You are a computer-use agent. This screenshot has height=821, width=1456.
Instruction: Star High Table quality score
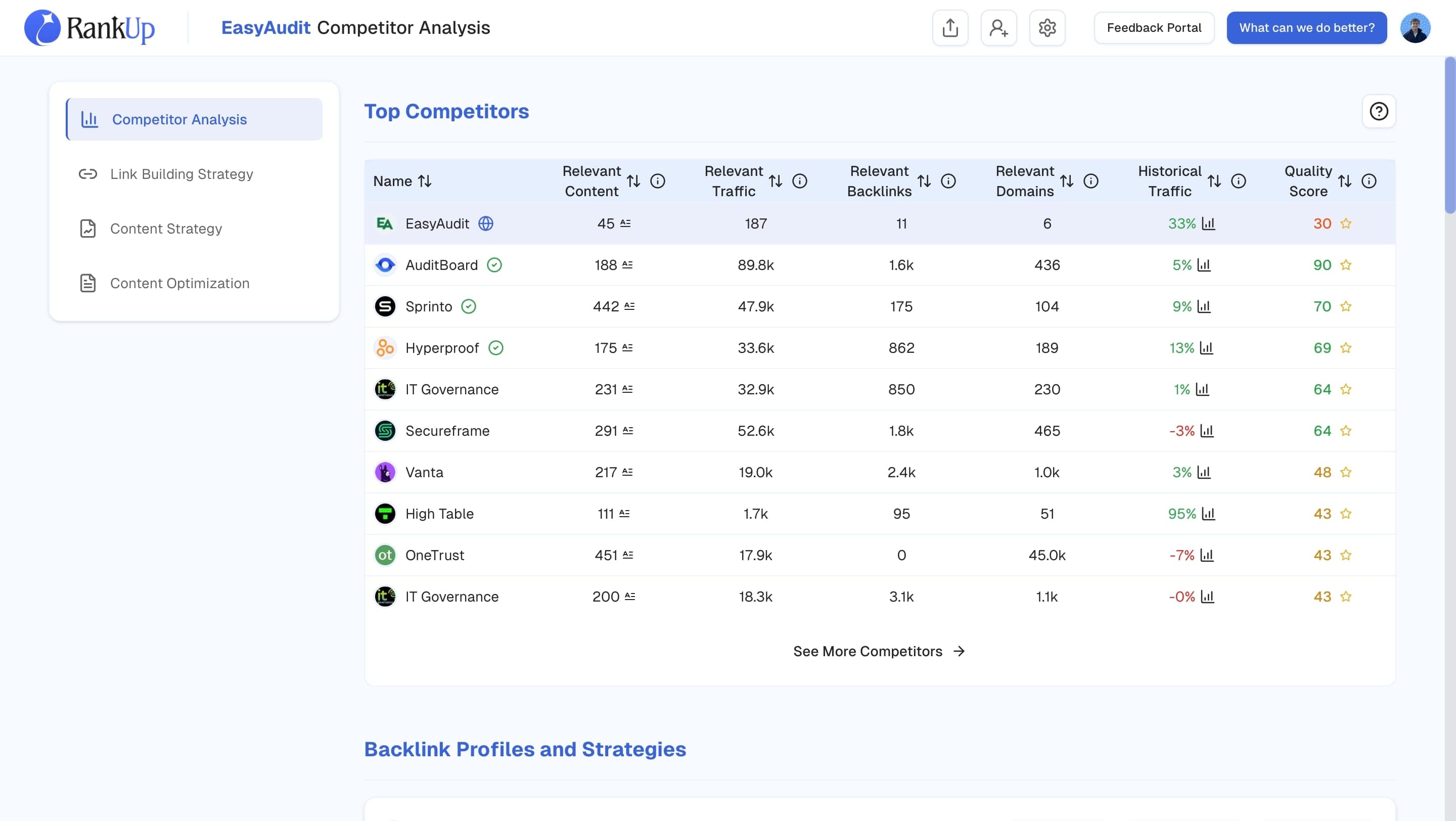(x=1346, y=514)
